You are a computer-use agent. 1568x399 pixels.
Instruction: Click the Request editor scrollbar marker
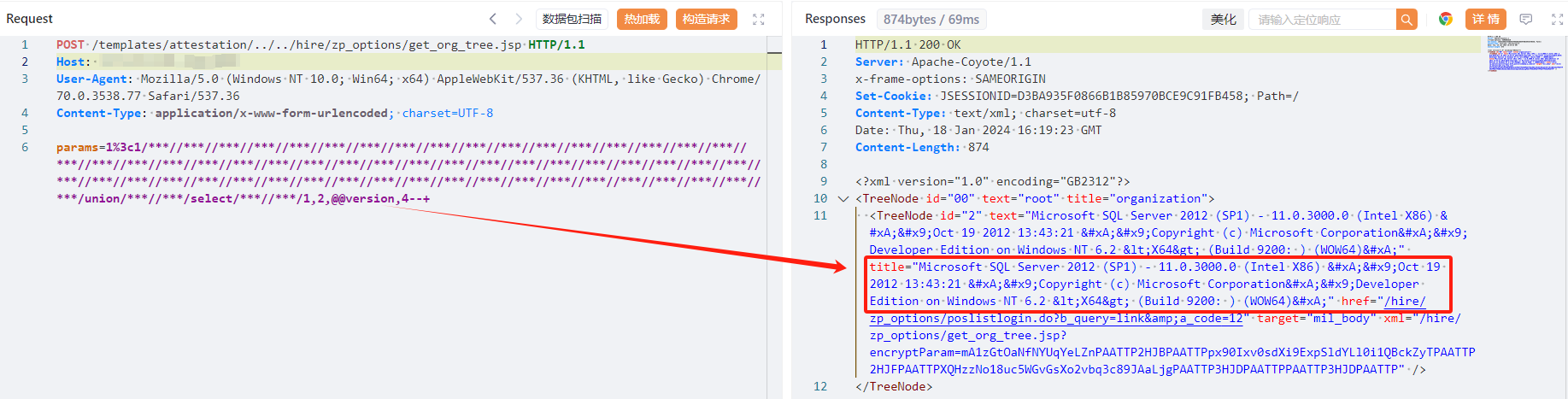774,53
